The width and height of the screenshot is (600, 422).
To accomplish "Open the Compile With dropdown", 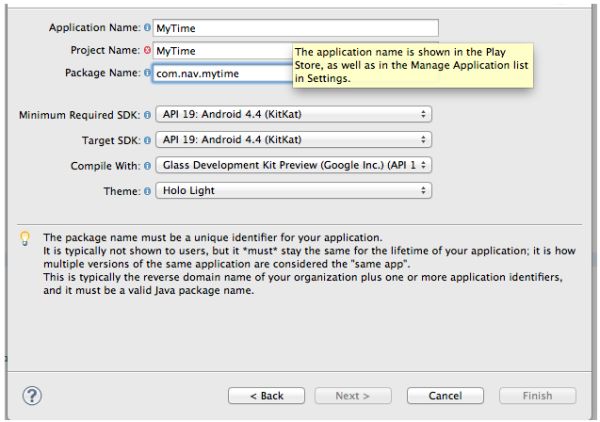I will tap(293, 165).
